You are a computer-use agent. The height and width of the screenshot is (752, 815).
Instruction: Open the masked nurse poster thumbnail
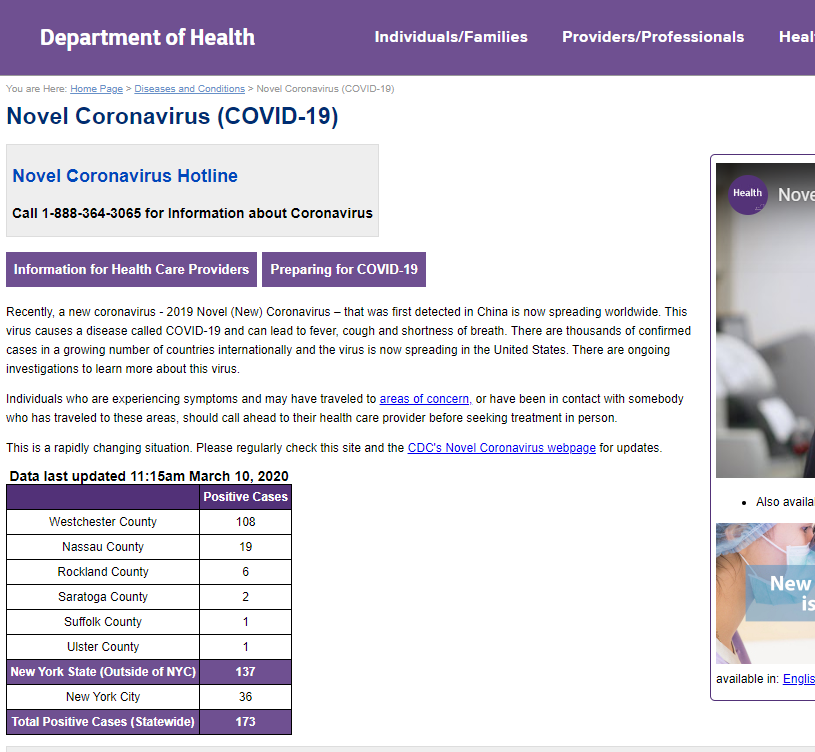pos(765,593)
